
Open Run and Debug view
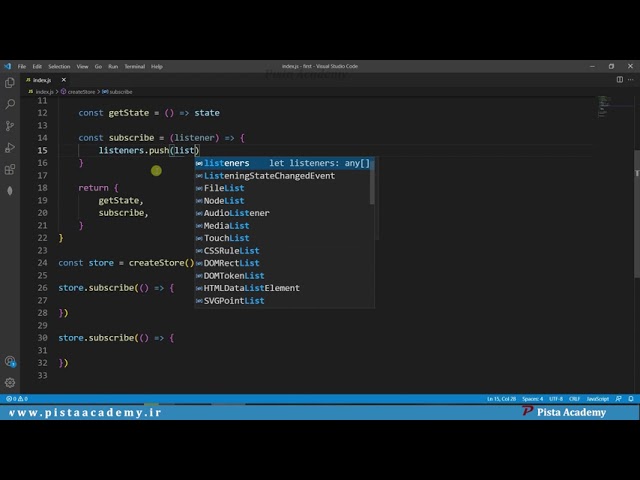10,148
